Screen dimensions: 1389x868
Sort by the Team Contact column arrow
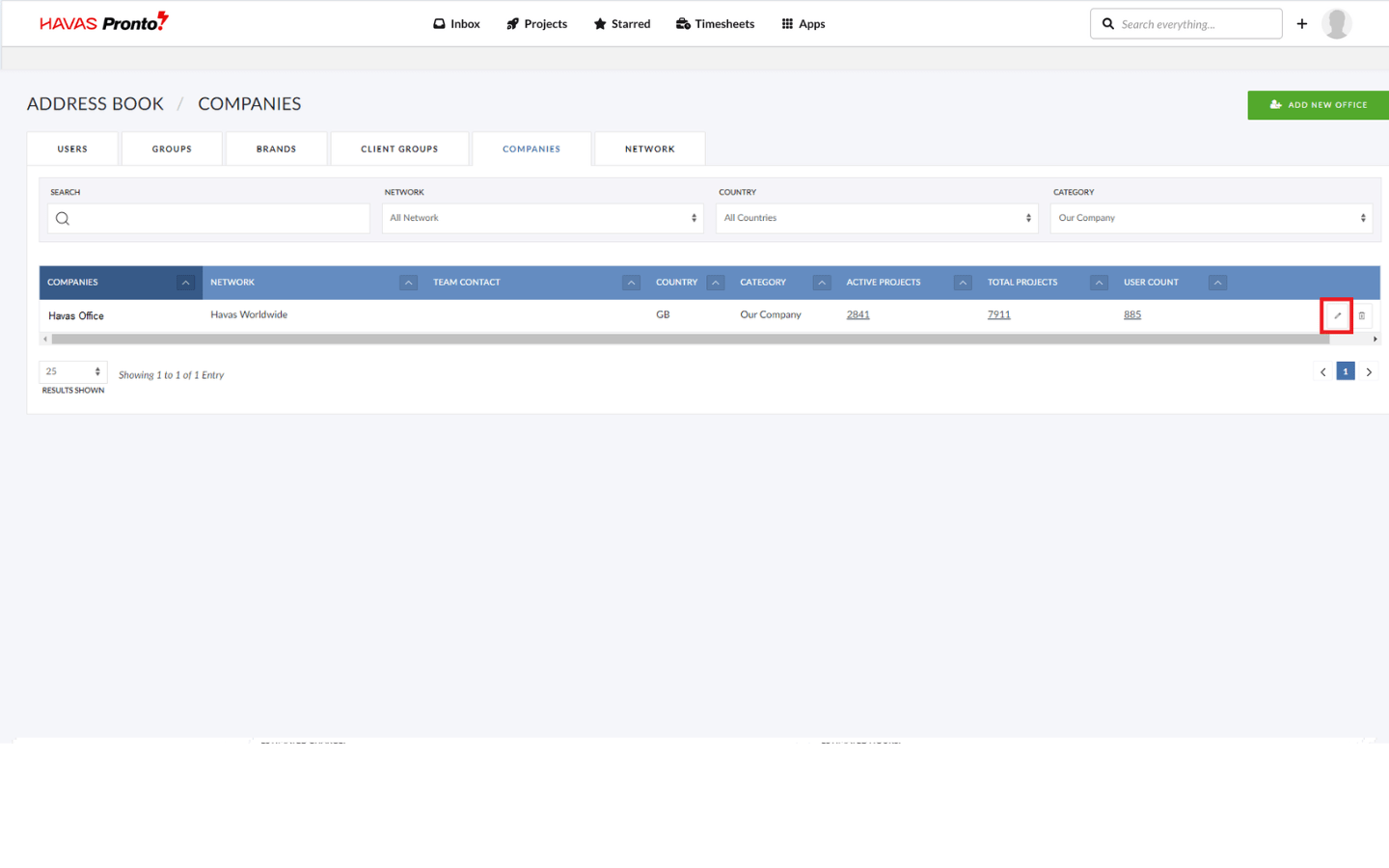[631, 283]
